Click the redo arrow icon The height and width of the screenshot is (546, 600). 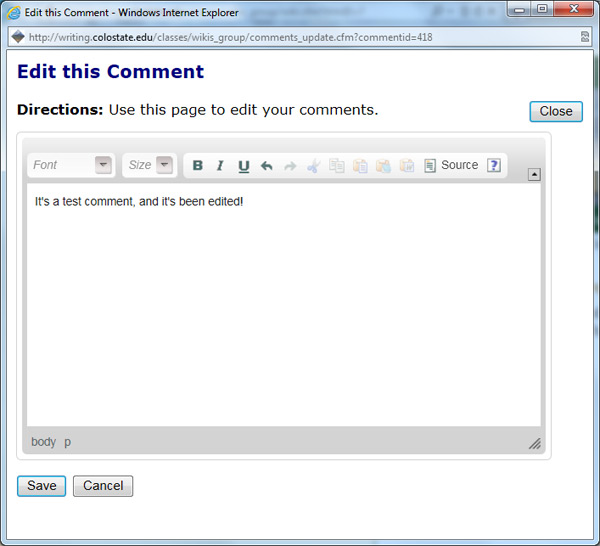click(290, 166)
